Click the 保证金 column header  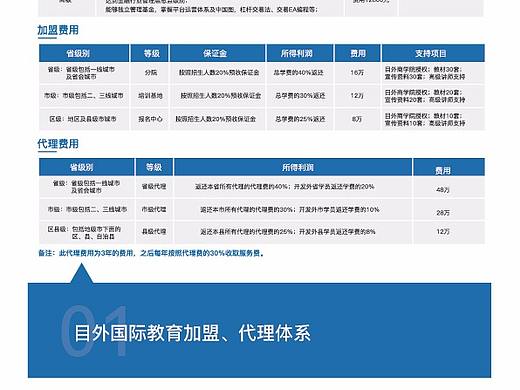click(218, 53)
